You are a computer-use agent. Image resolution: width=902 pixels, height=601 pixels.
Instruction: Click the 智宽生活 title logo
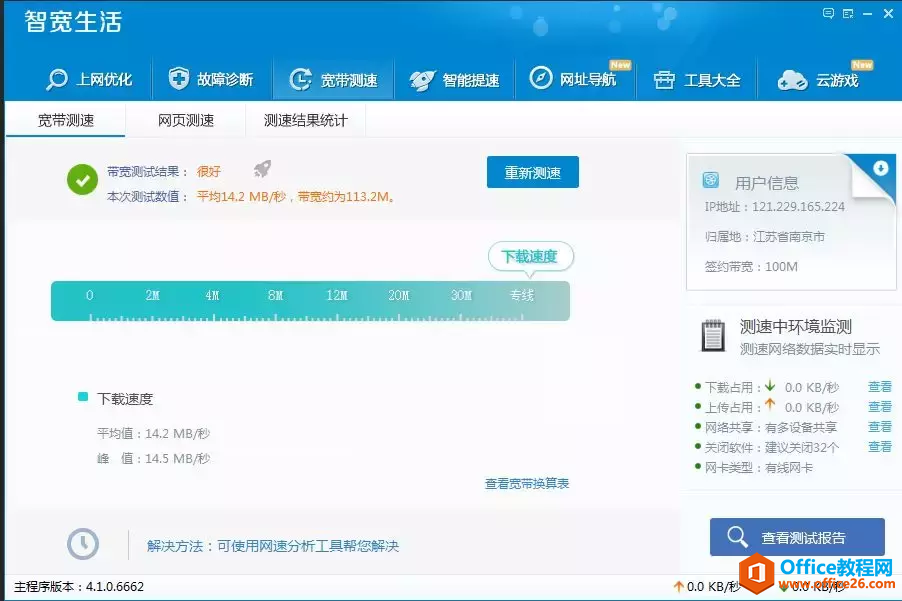[x=73, y=22]
